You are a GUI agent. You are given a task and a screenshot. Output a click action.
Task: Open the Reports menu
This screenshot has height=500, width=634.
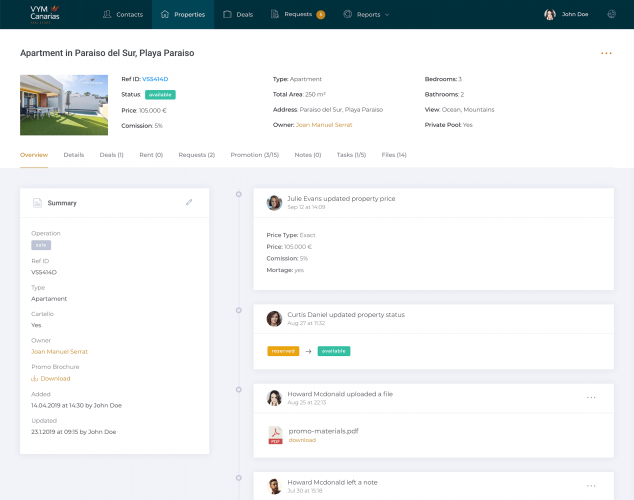click(x=366, y=14)
